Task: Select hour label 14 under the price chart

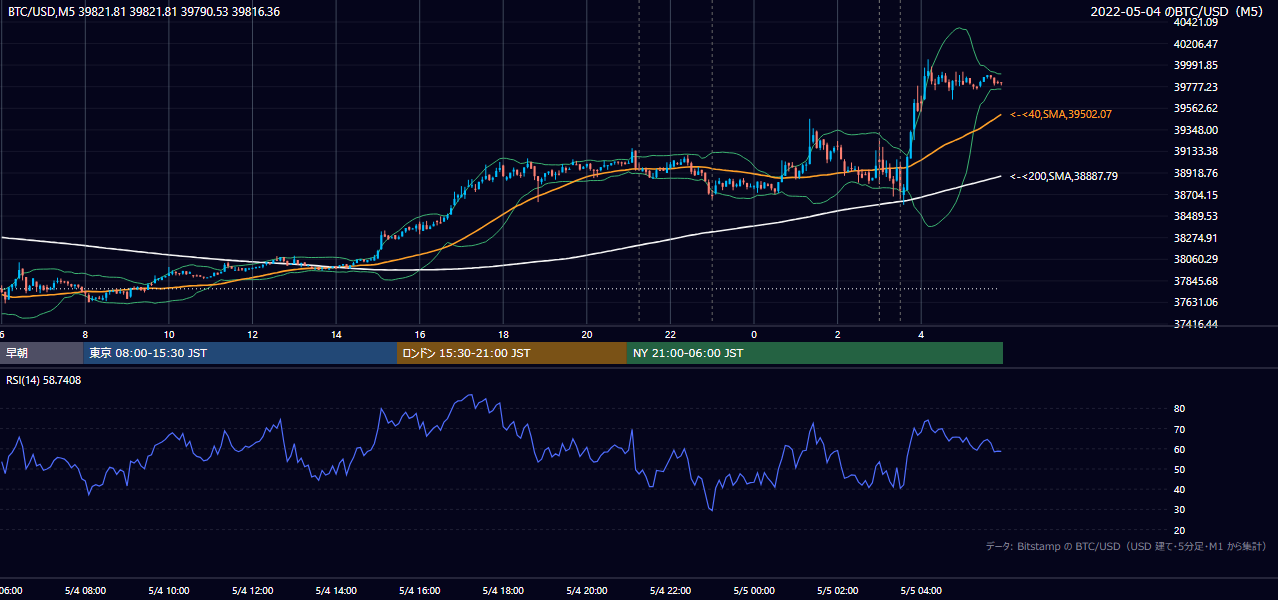Action: tap(336, 334)
